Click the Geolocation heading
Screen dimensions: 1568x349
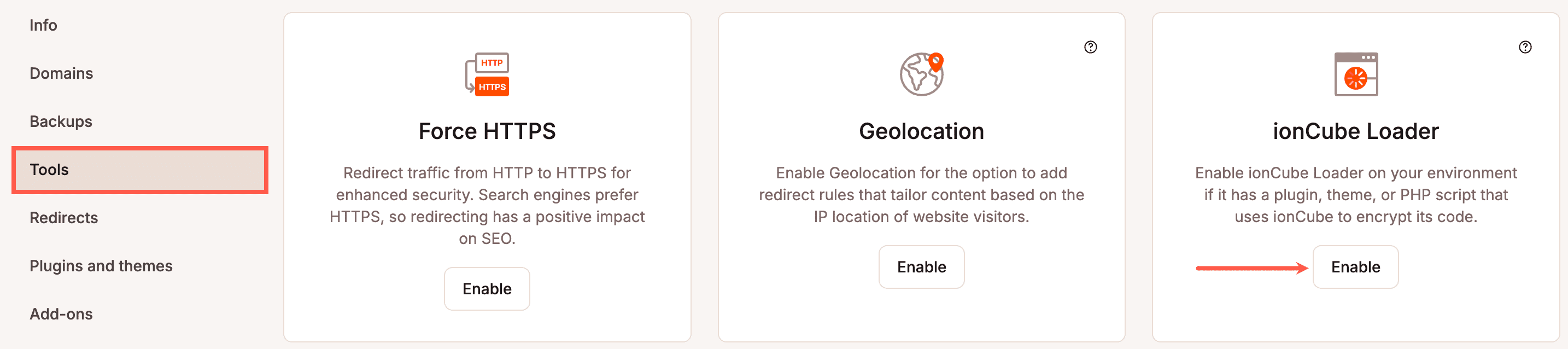click(922, 132)
